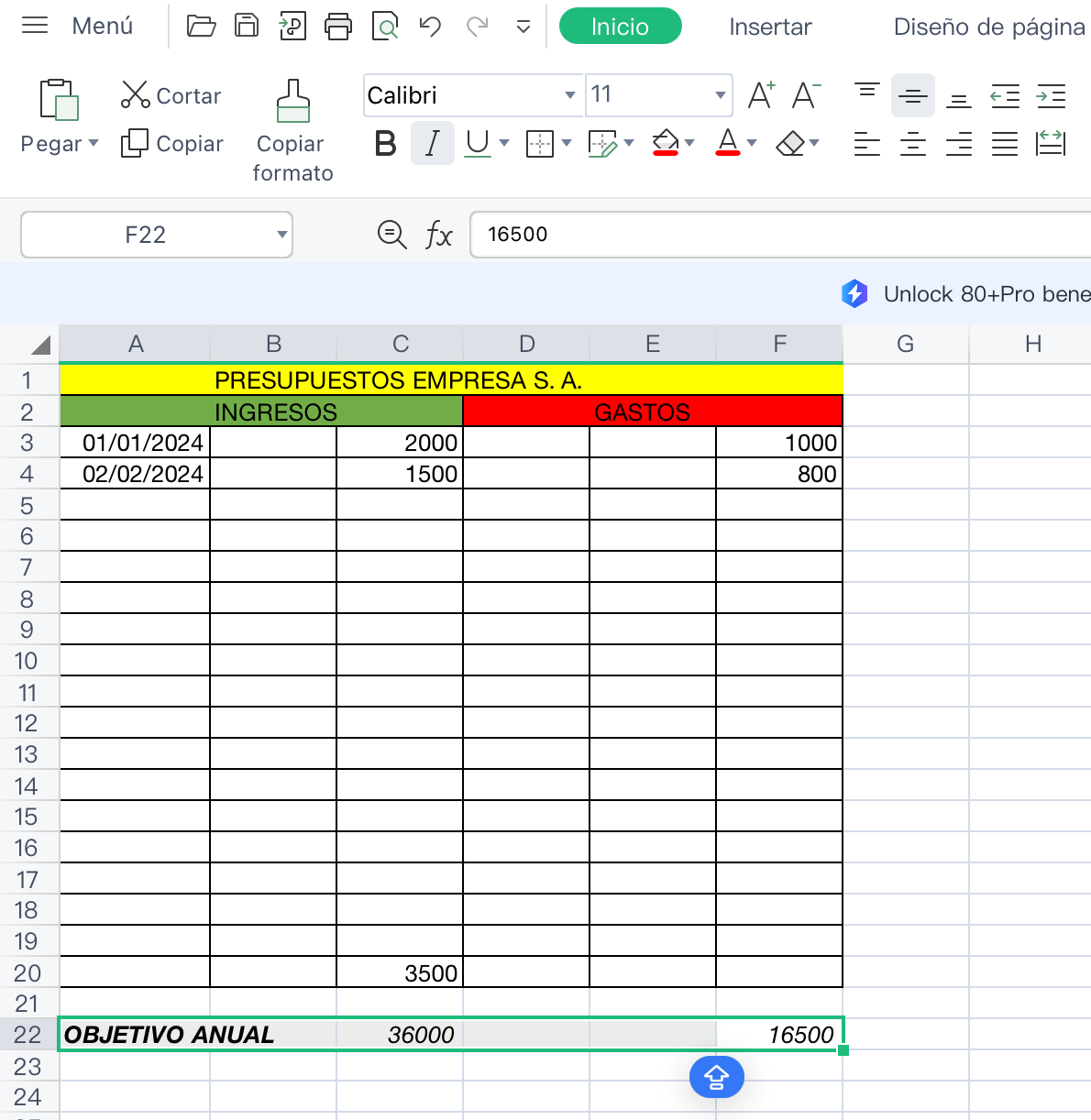Click the Undo arrow icon

pyautogui.click(x=430, y=26)
